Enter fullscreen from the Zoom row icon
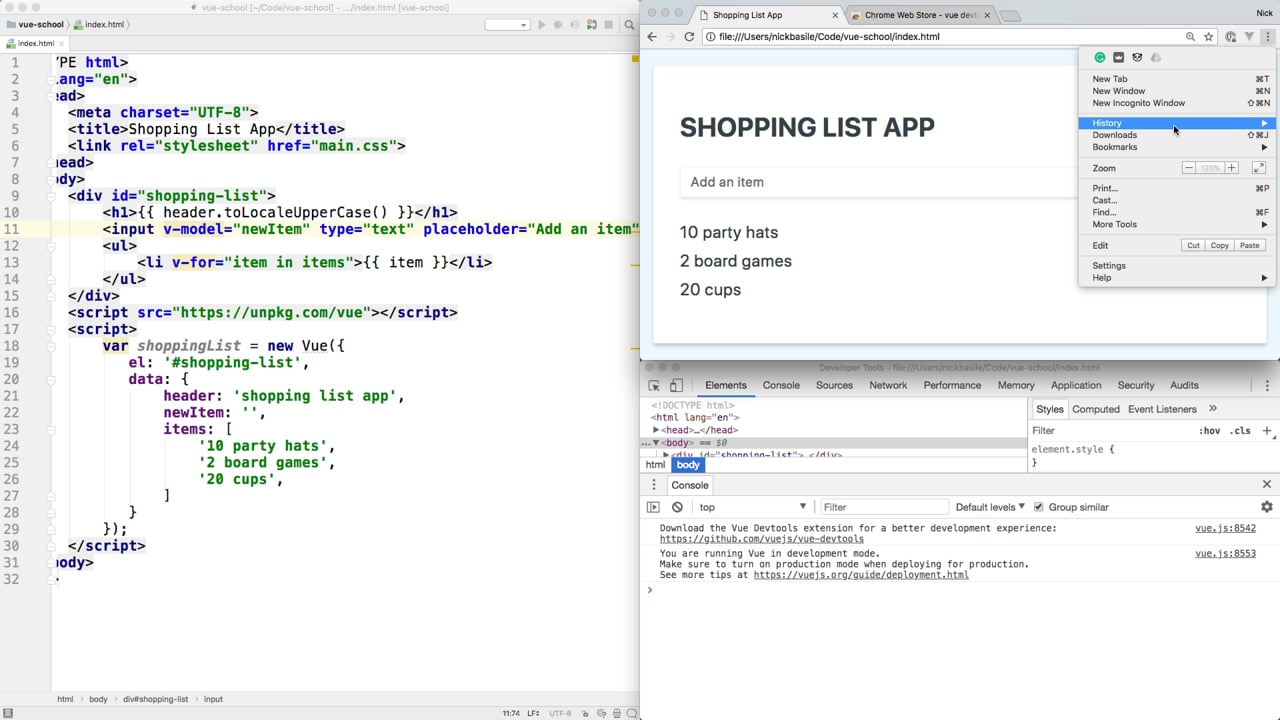Viewport: 1280px width, 720px height. click(1258, 168)
